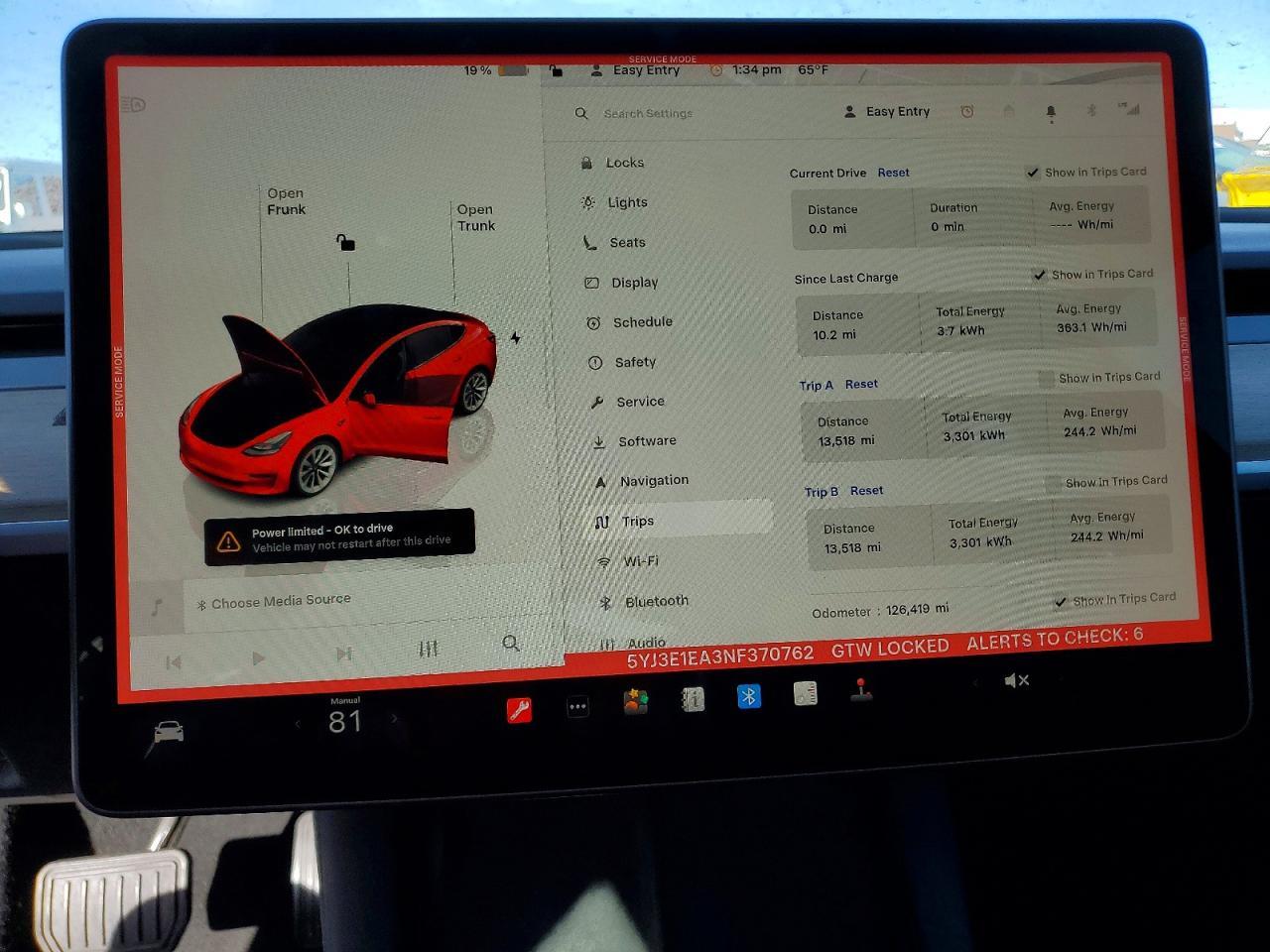Open the Easy Entry profile in settings header
The width and height of the screenshot is (1270, 952).
[887, 111]
